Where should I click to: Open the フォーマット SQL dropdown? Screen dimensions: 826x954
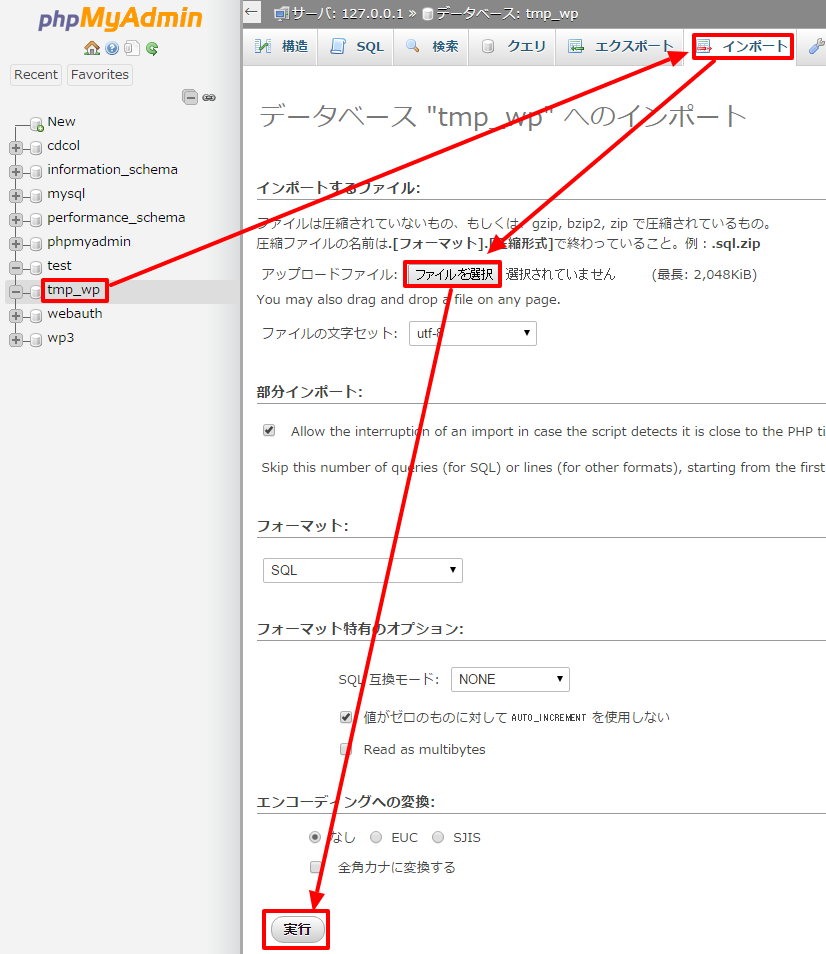[x=363, y=570]
